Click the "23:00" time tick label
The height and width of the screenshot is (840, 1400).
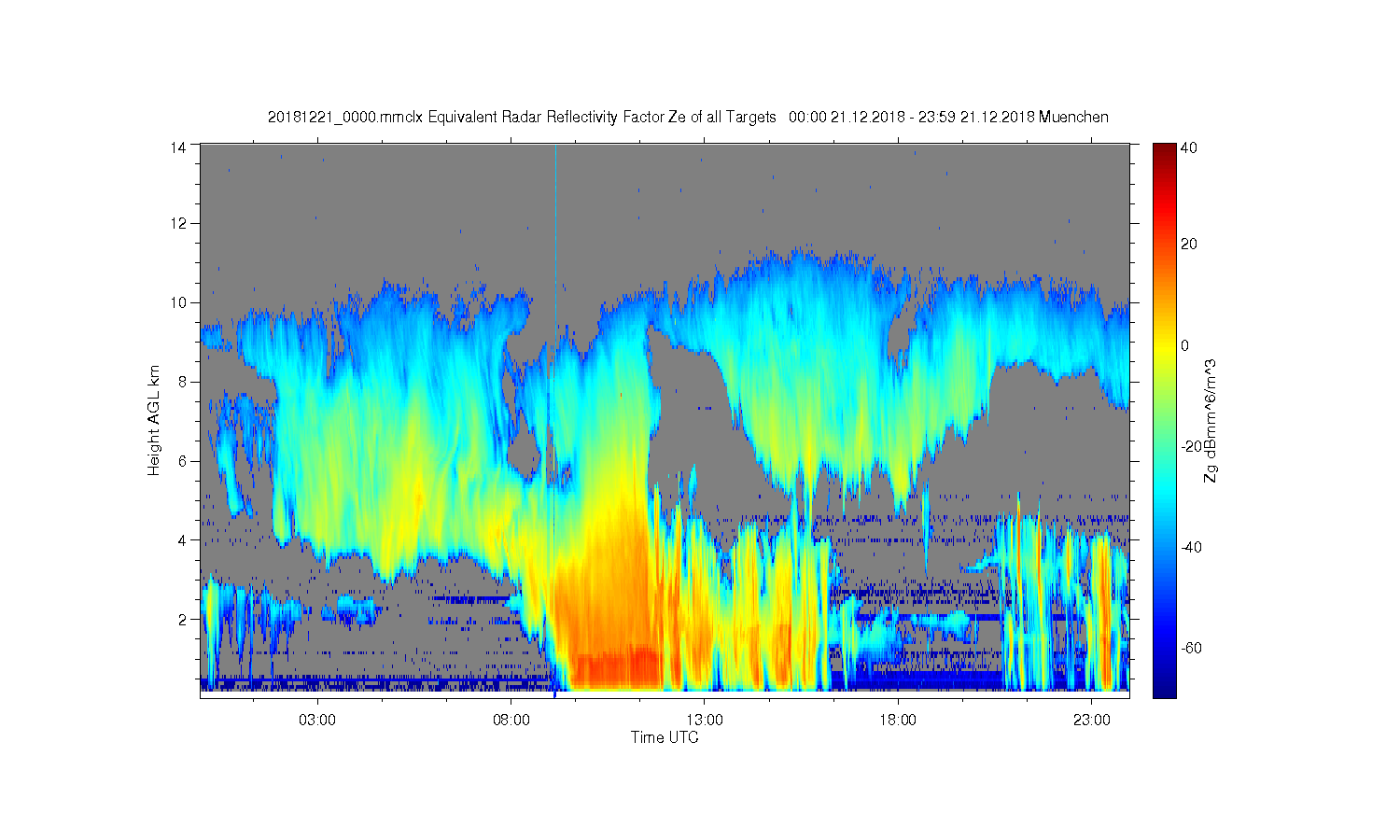tap(1092, 721)
